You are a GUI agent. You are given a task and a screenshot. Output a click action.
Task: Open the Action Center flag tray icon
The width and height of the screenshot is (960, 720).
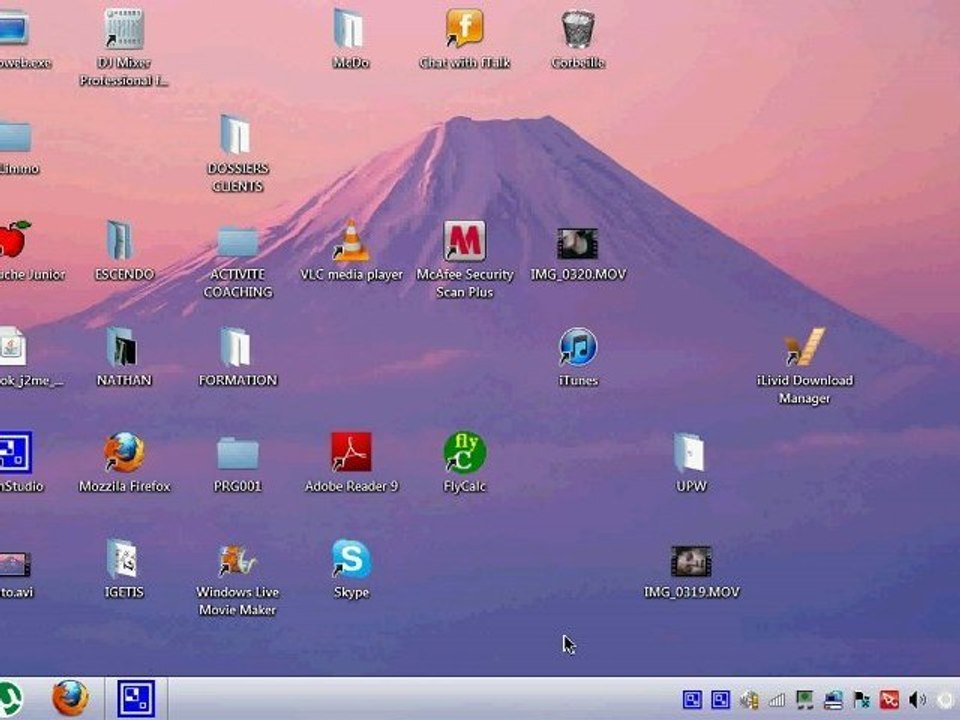[x=861, y=699]
